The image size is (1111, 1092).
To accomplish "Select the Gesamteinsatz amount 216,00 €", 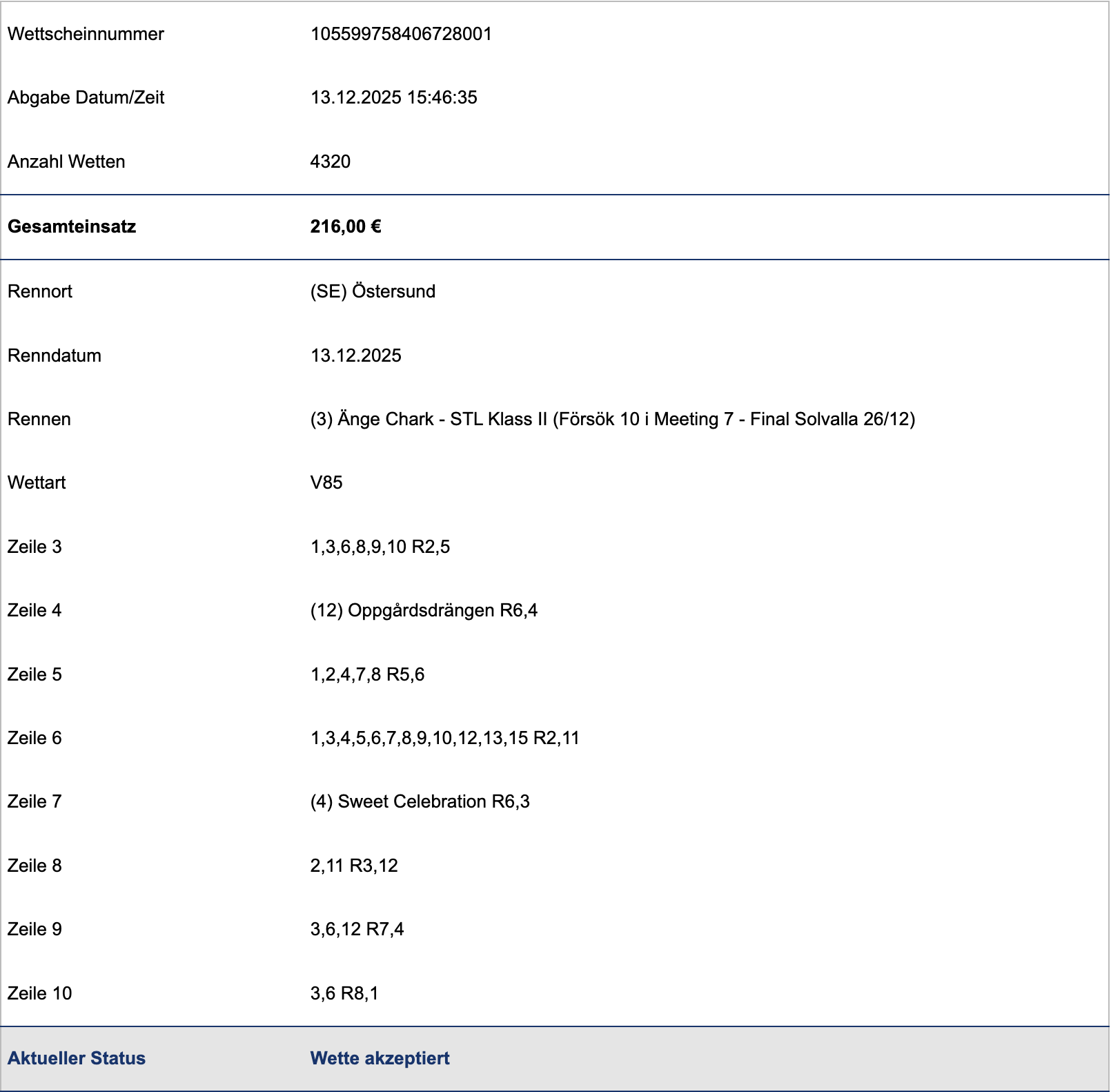I will [x=345, y=226].
